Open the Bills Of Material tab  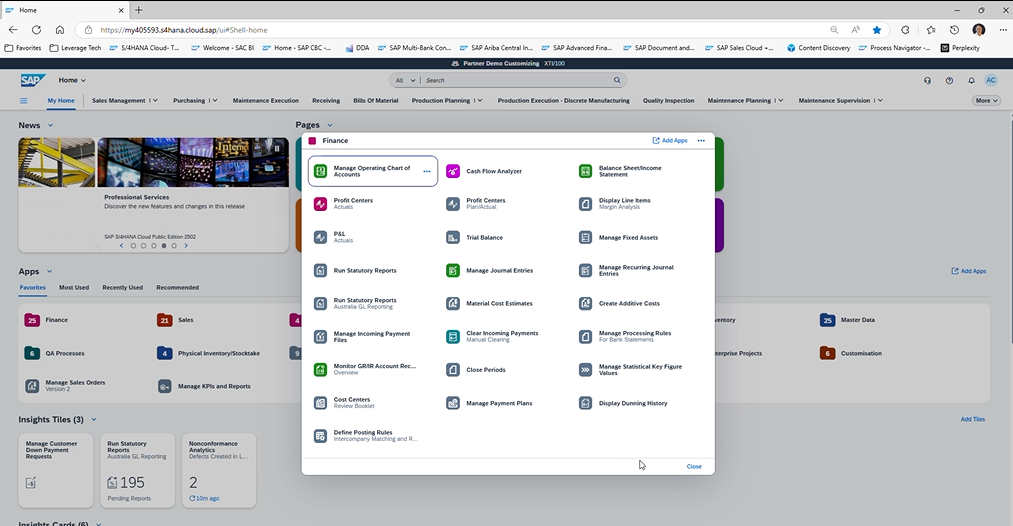point(375,101)
